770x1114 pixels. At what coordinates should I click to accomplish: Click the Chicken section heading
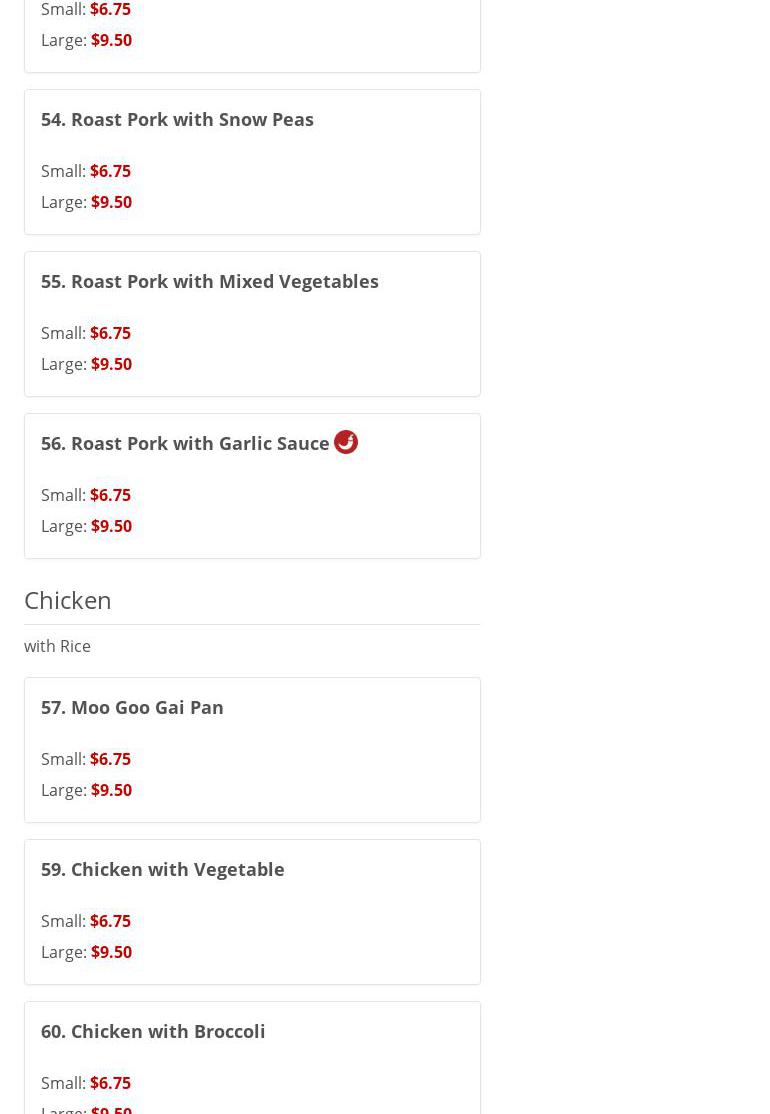(x=68, y=599)
